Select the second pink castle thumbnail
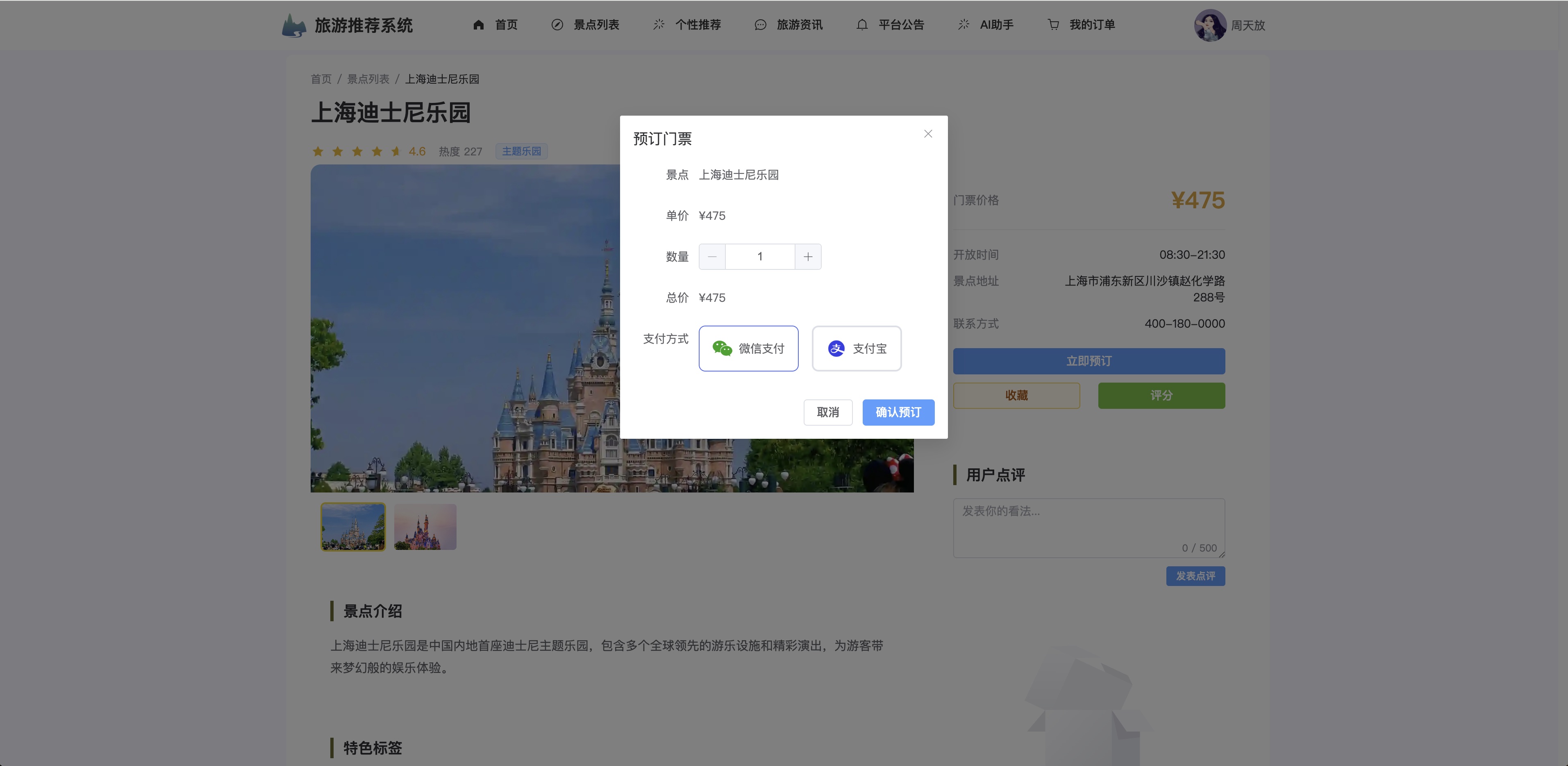 tap(425, 527)
